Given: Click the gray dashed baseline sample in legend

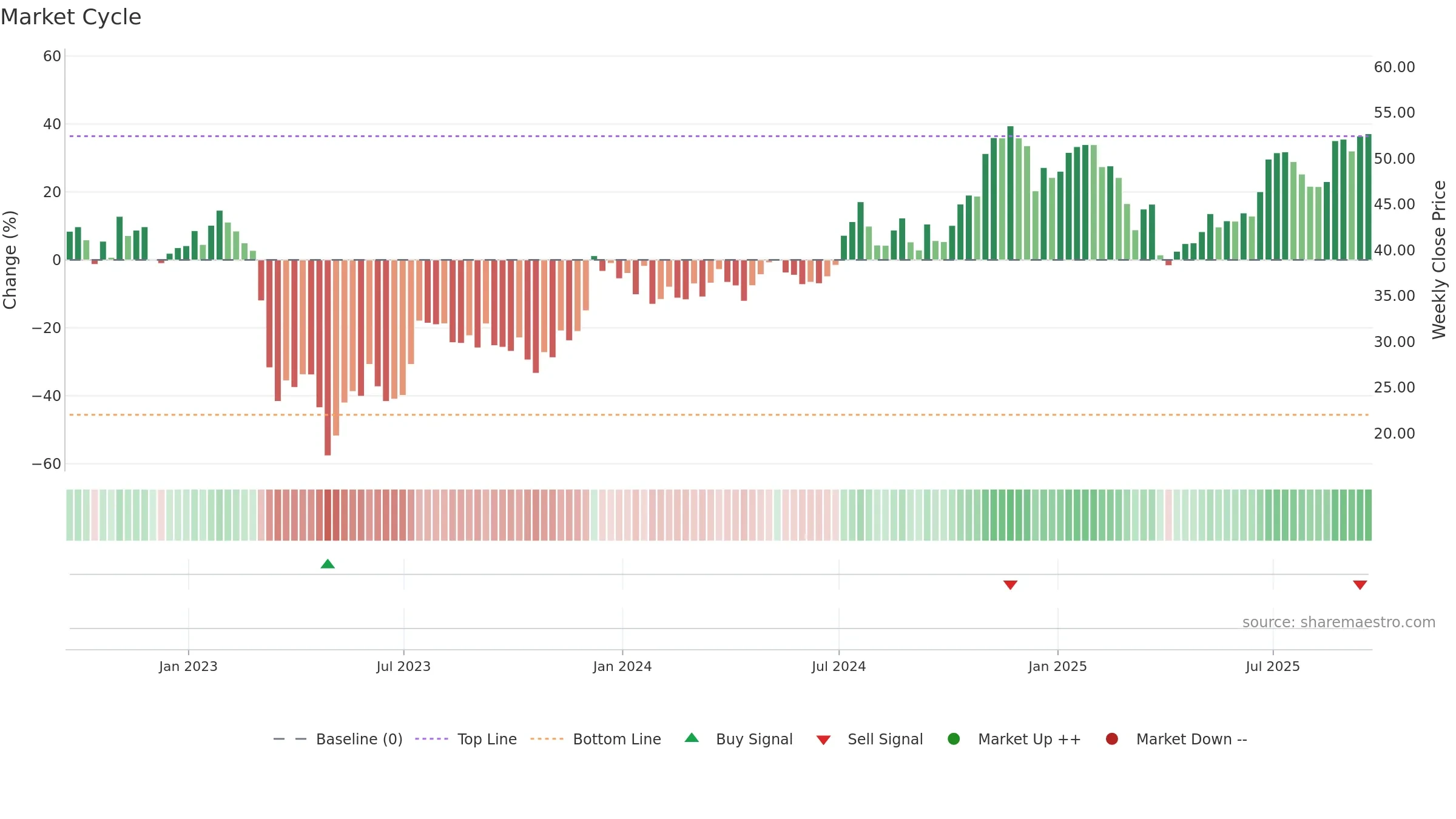Looking at the screenshot, I should tap(290, 739).
